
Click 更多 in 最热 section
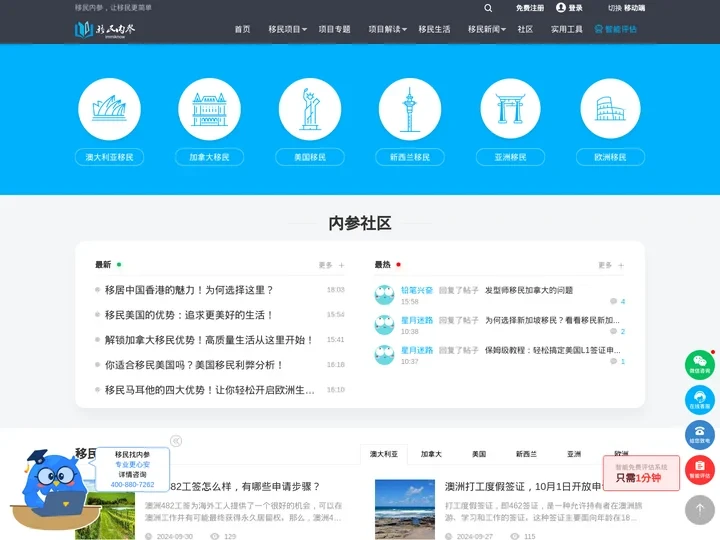click(x=605, y=265)
